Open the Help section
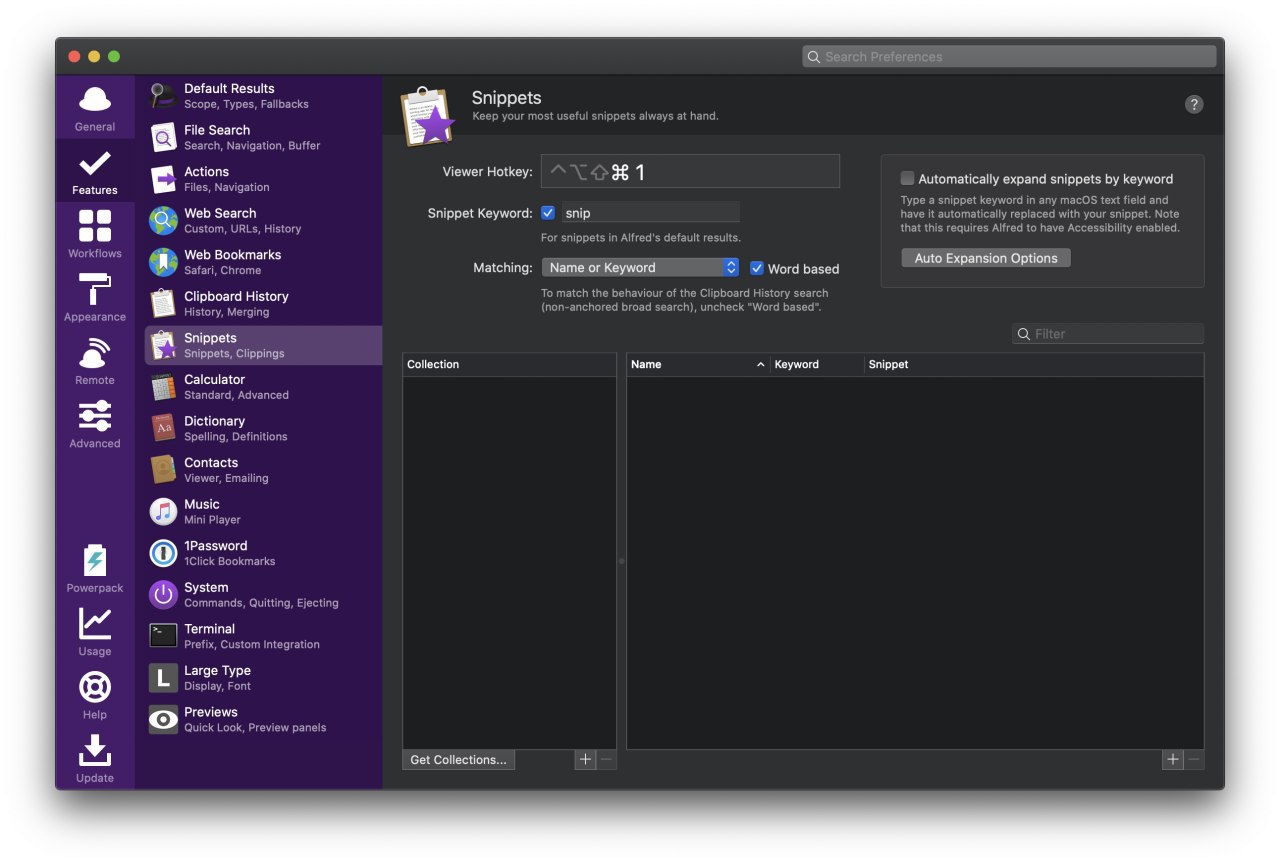The height and width of the screenshot is (863, 1280). pos(95,695)
